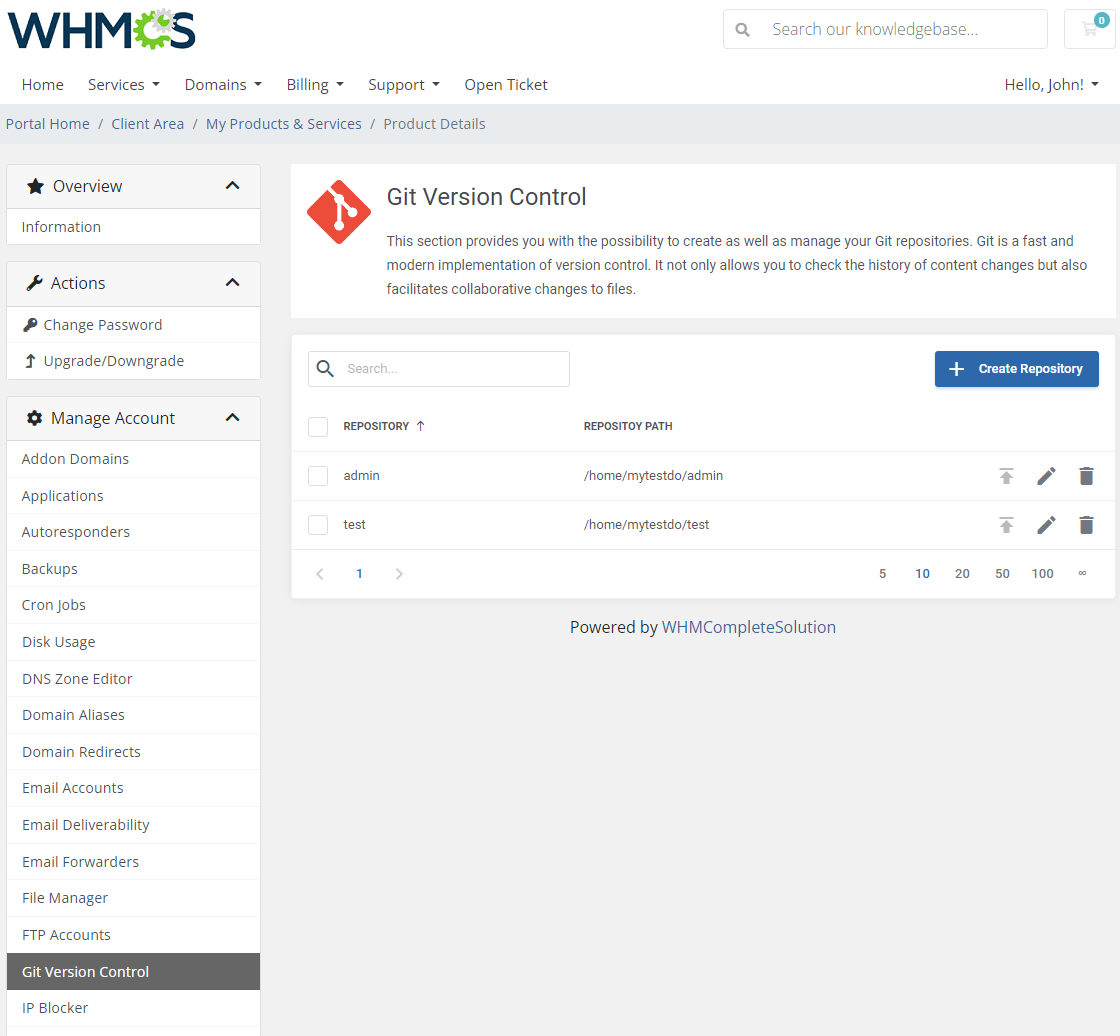This screenshot has width=1120, height=1036.
Task: Open Email Accounts in sidebar
Action: click(x=134, y=788)
